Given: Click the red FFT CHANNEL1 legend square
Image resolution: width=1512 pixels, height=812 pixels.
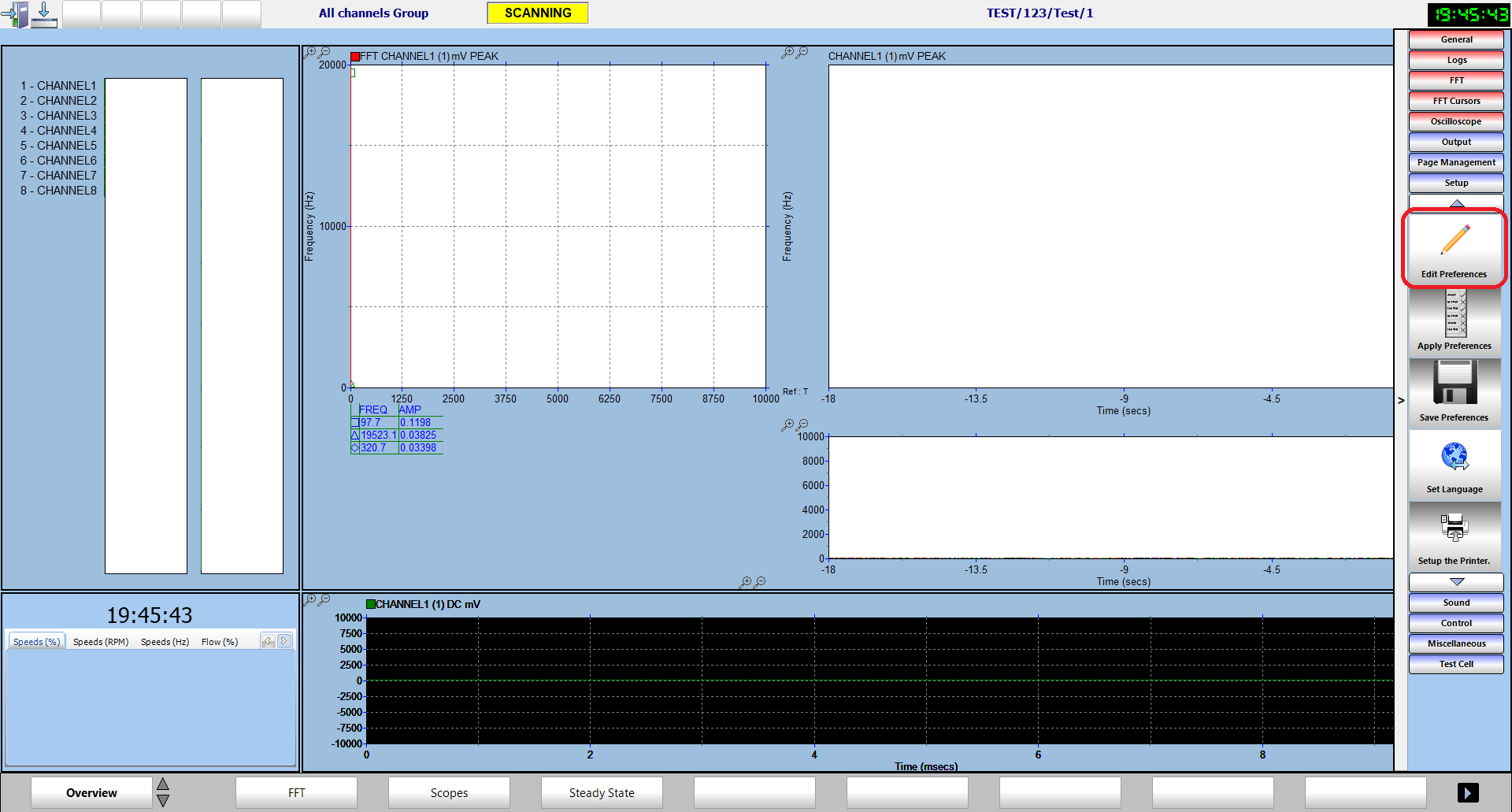Looking at the screenshot, I should coord(355,57).
